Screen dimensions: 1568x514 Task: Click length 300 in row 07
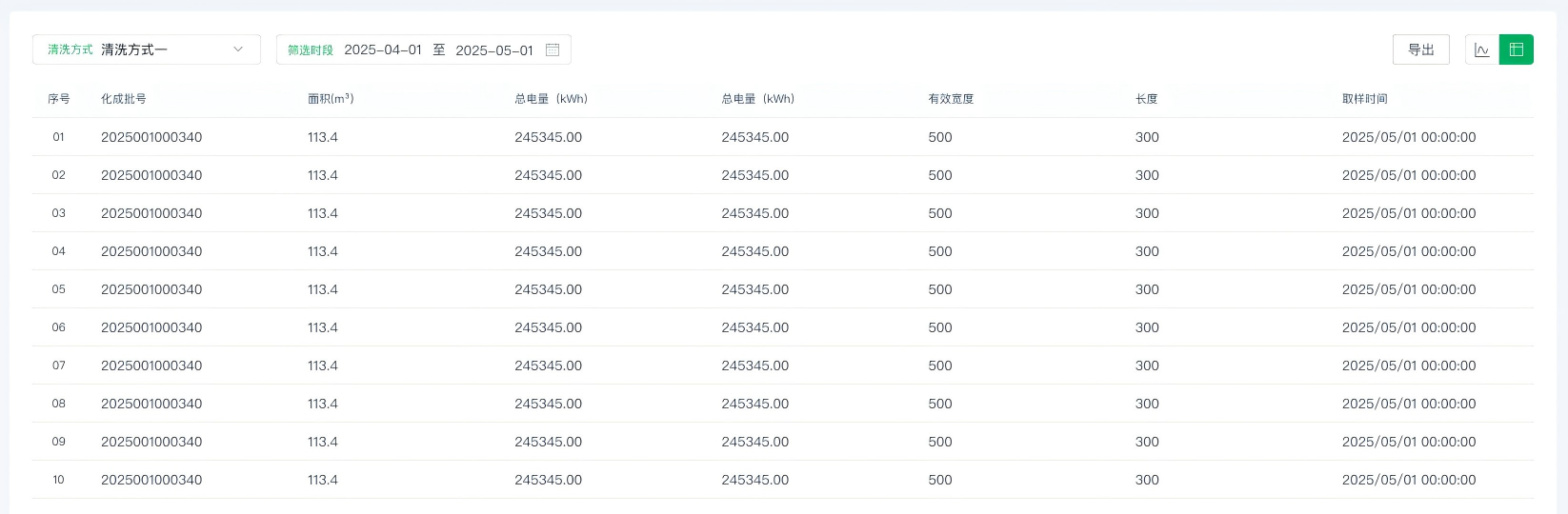pos(1147,366)
